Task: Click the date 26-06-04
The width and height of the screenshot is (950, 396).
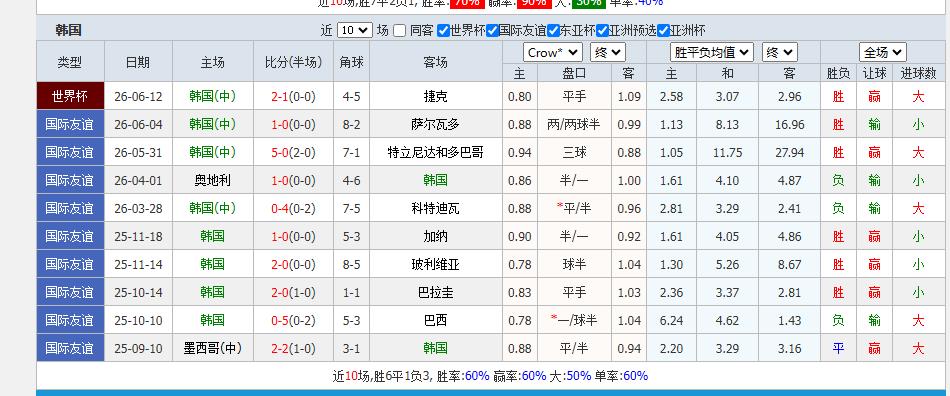Action: (x=138, y=125)
